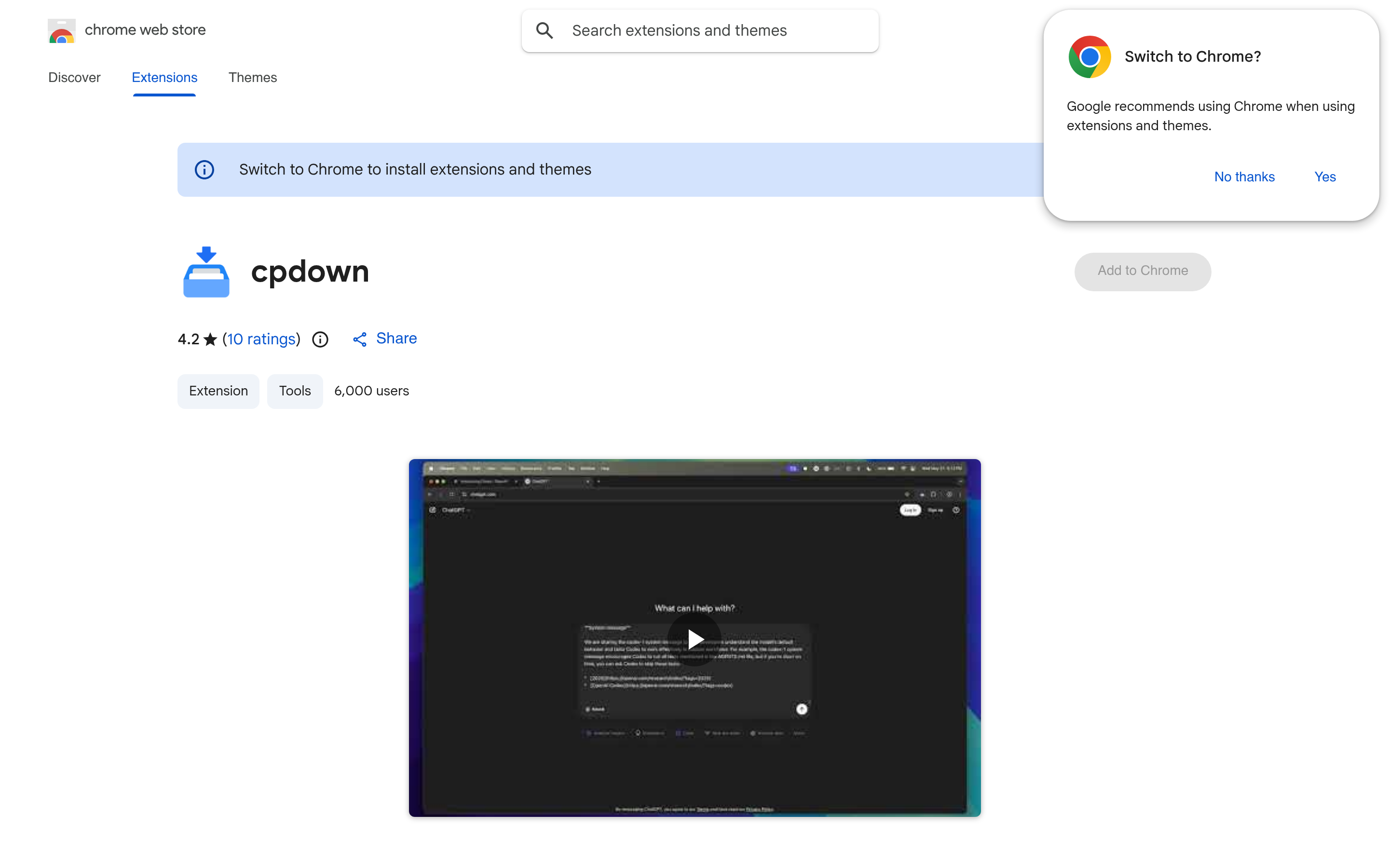
Task: Focus the Search extensions and themes field
Action: [700, 30]
